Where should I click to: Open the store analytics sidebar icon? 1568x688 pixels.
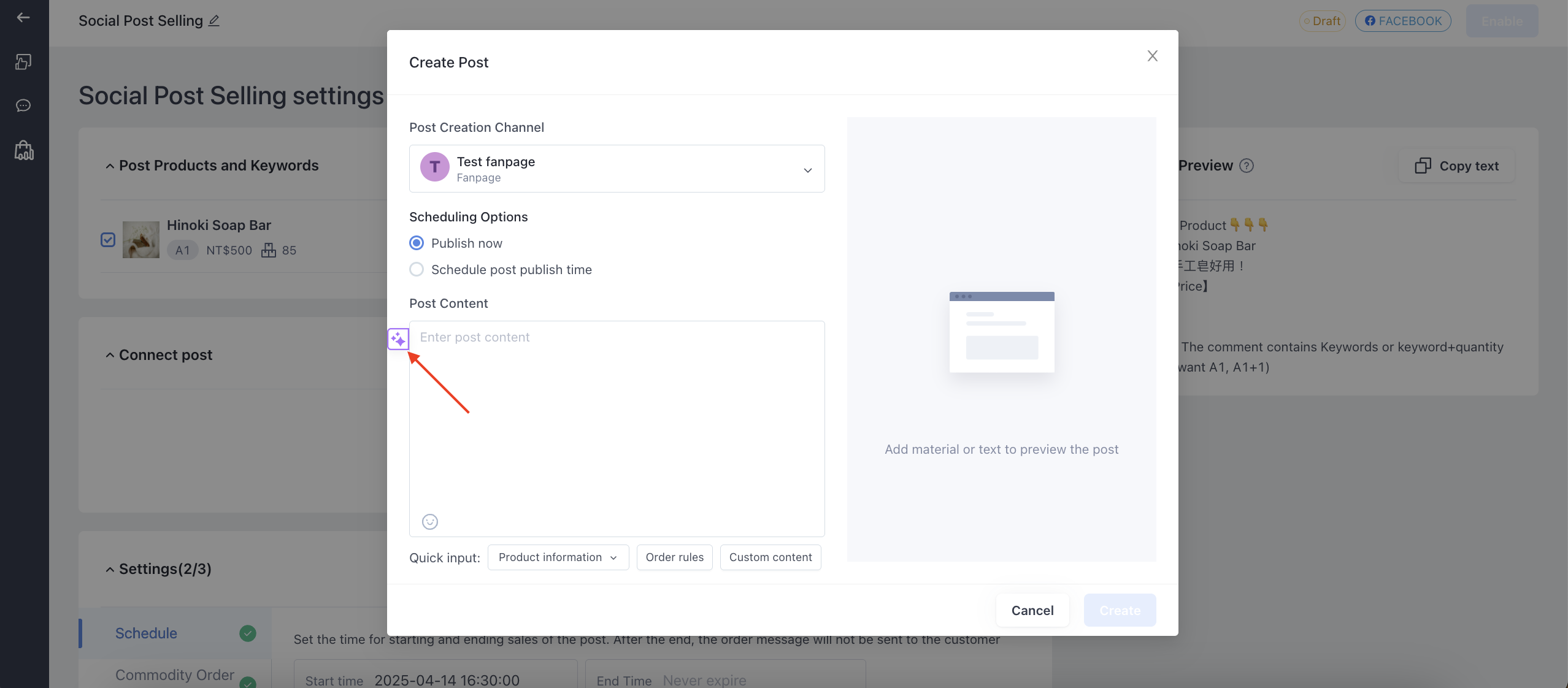(24, 150)
